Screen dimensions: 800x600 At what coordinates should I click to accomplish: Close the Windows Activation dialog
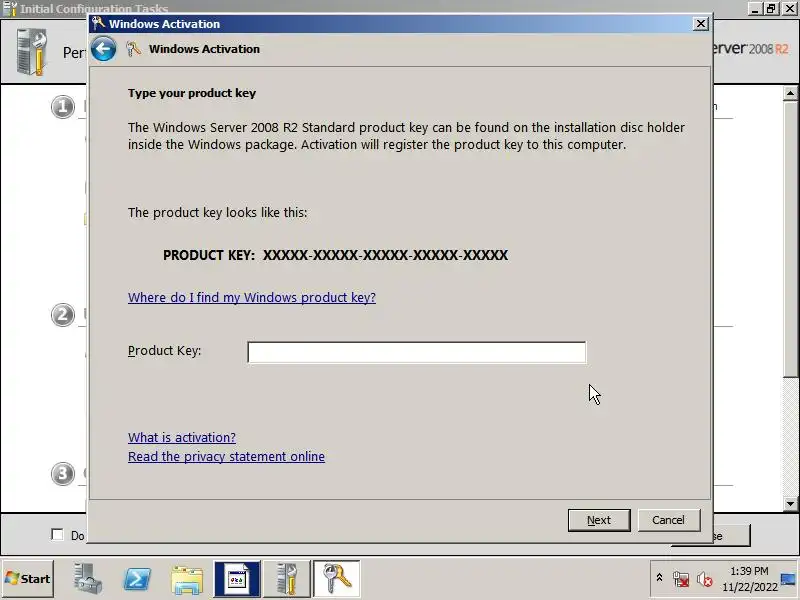pos(701,23)
